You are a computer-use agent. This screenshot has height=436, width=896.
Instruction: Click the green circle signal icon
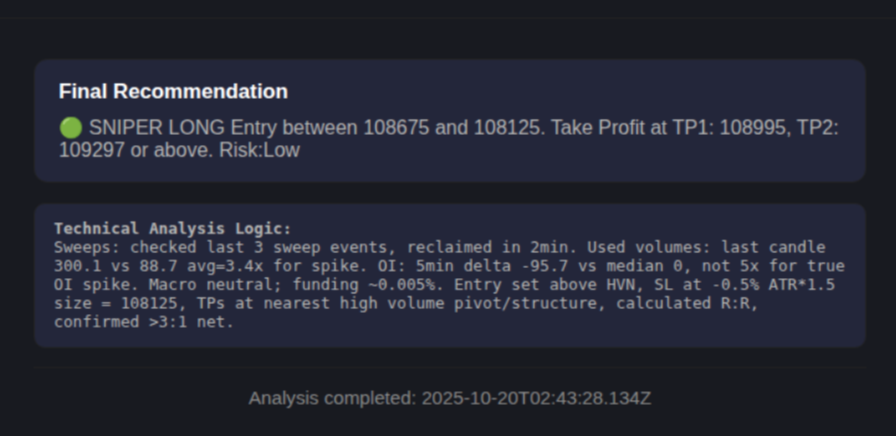click(71, 127)
